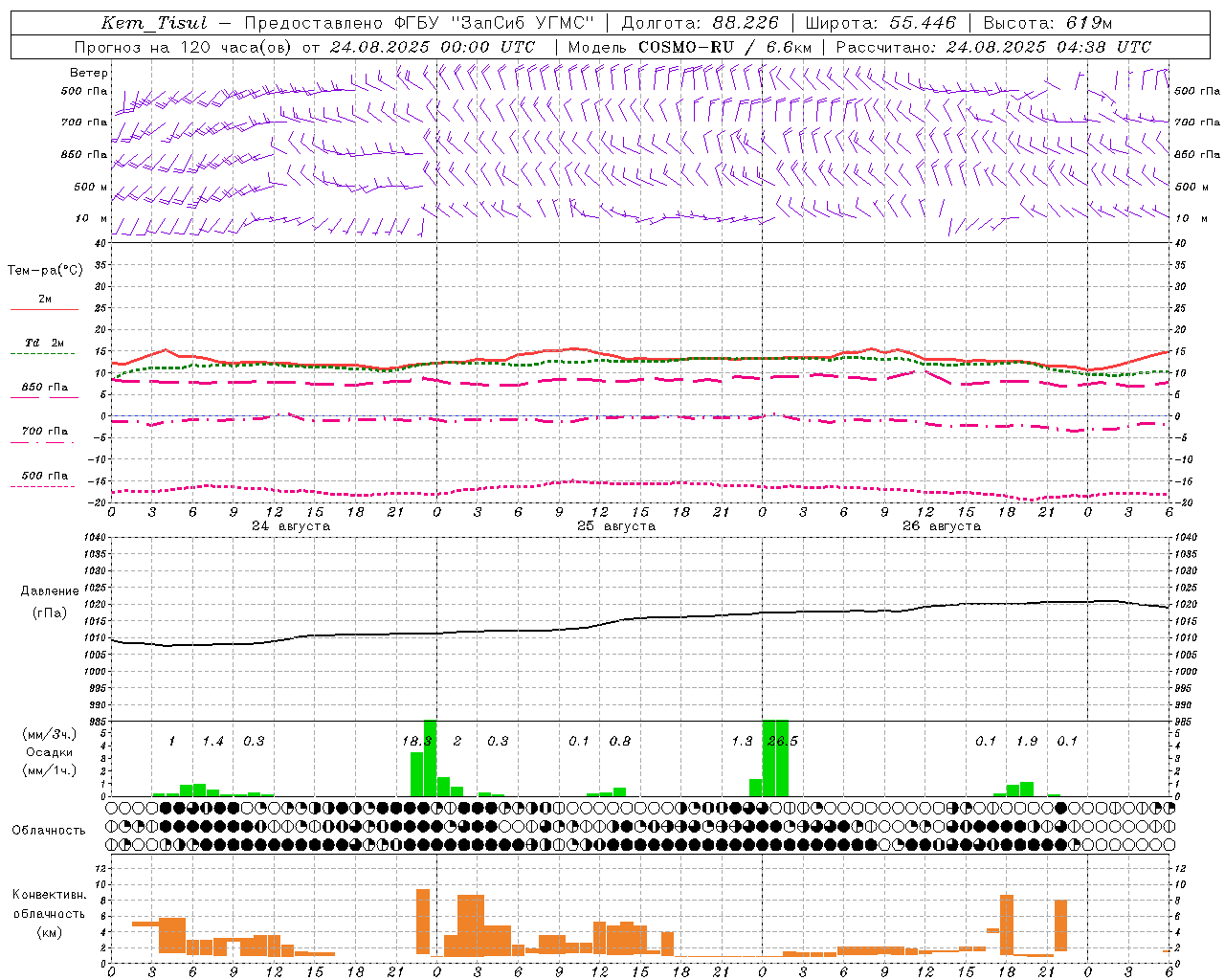Click the date label 25 августа
1225x980 pixels.
tap(616, 526)
